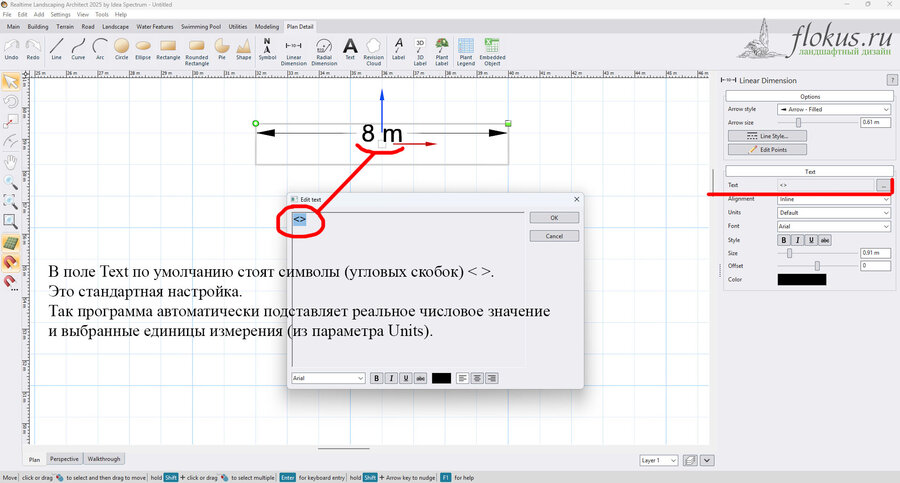Open the Arrow style dropdown
Screen dimensions: 900x483
pos(834,109)
